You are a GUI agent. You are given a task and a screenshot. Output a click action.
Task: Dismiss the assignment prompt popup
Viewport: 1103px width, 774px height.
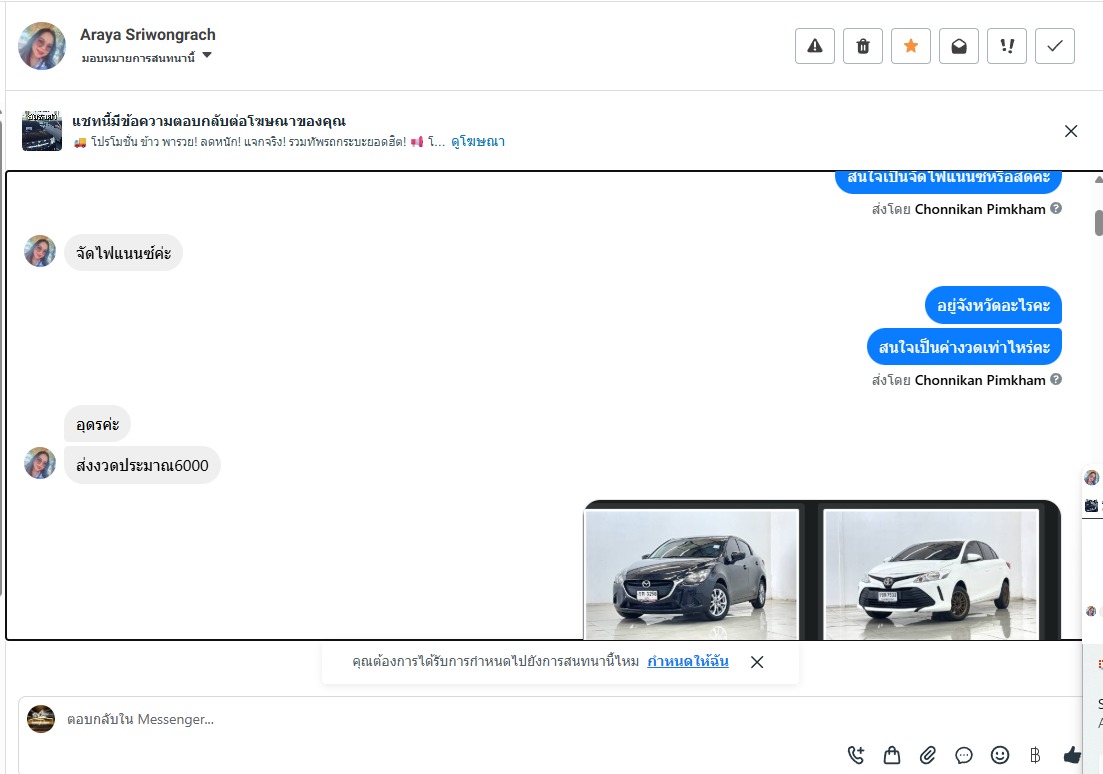757,662
